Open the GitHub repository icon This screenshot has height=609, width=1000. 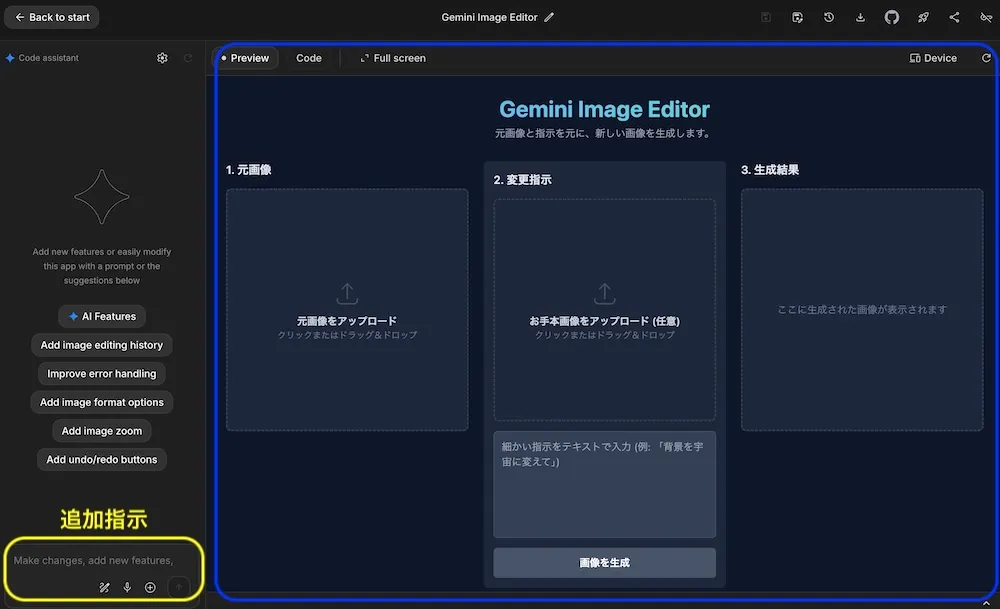click(892, 17)
